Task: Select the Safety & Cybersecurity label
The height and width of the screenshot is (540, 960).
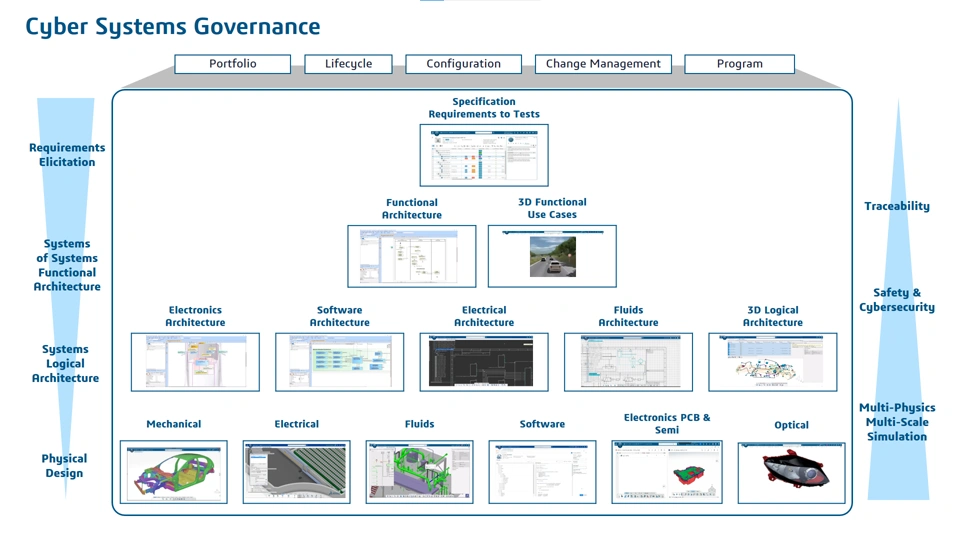Action: [x=897, y=300]
